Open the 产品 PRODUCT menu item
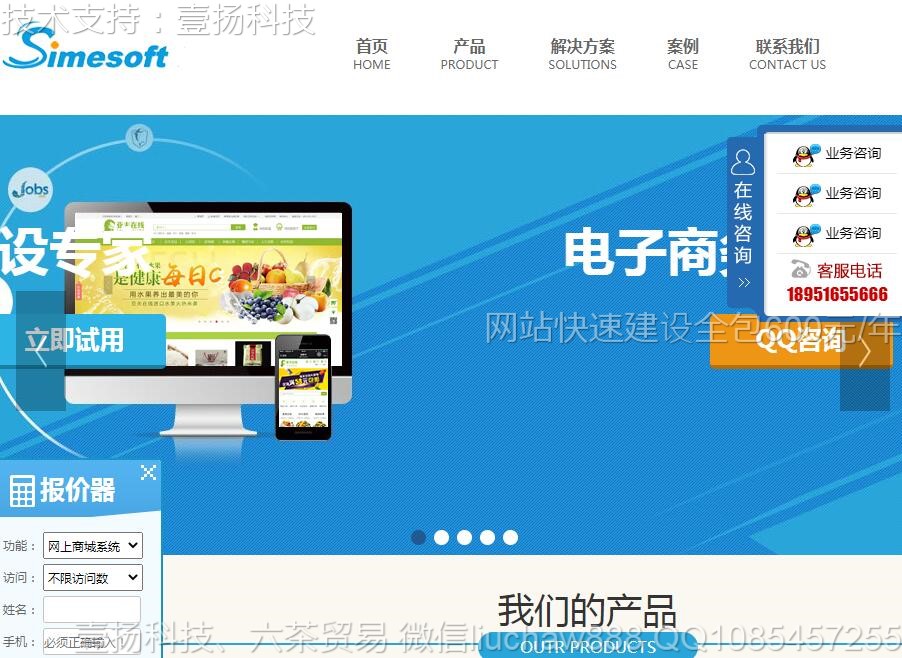 (469, 54)
